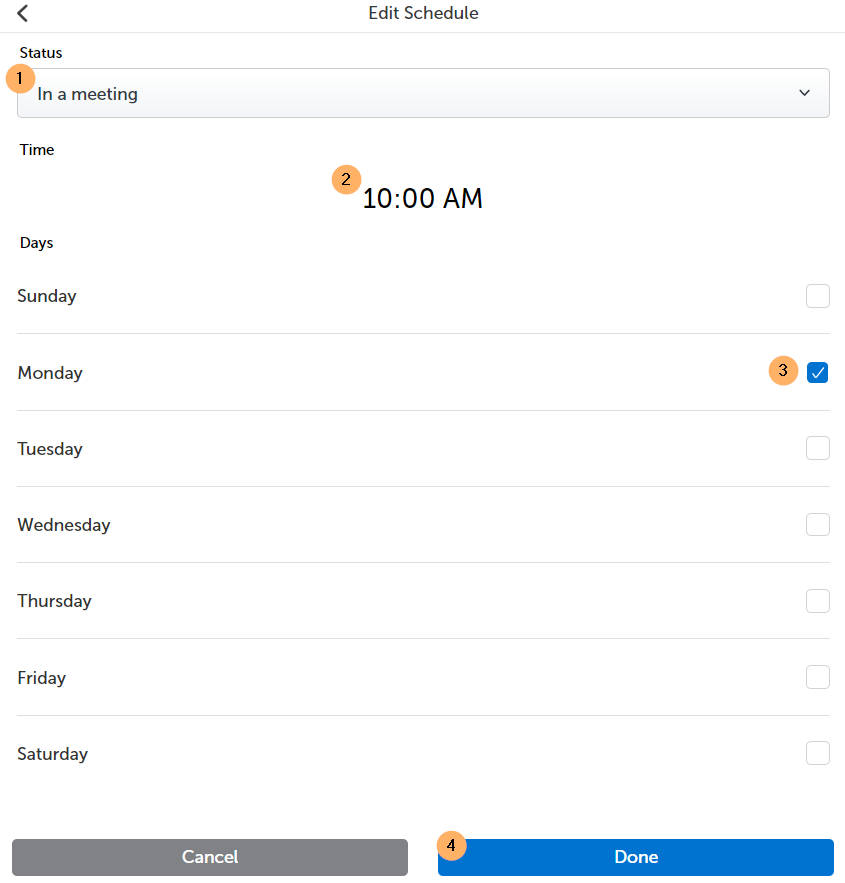This screenshot has width=845, height=883.
Task: Tick the Wednesday checkbox
Action: click(x=817, y=524)
